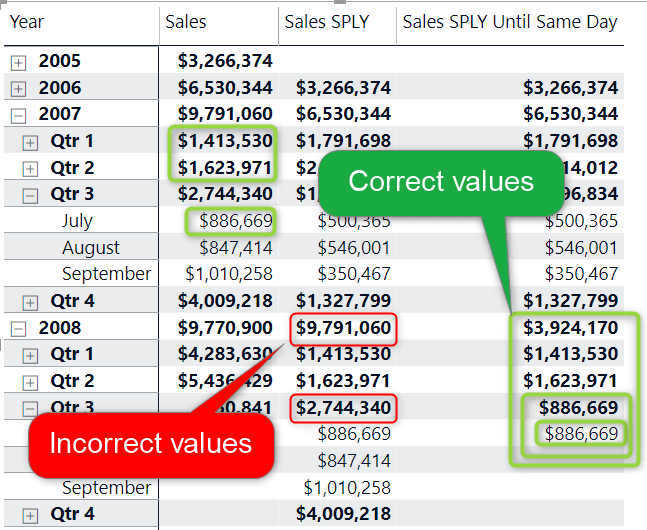
Task: Expand the 2005 year row
Action: point(18,62)
